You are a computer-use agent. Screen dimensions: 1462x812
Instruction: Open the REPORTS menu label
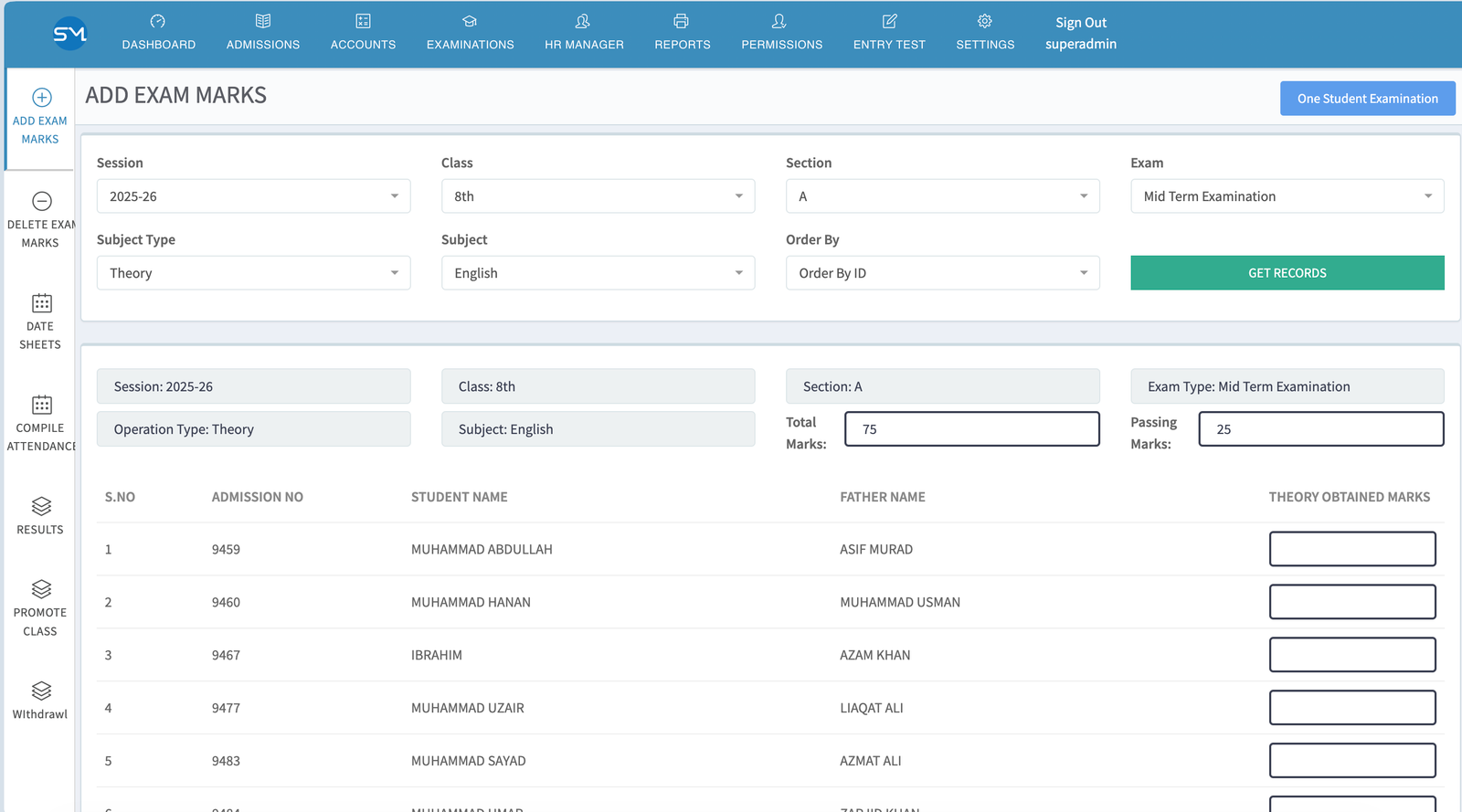tap(683, 45)
